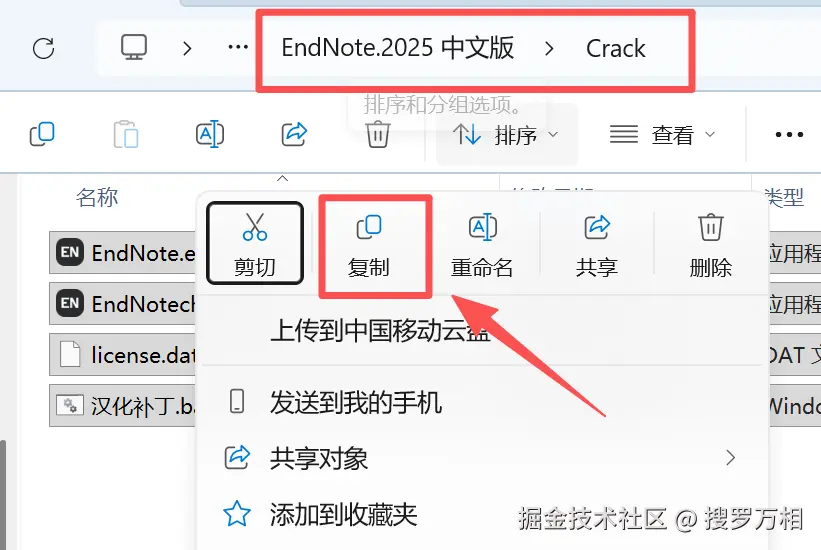The height and width of the screenshot is (550, 821).
Task: Expand the hidden breadcrumb path ellipsis
Action: point(238,48)
